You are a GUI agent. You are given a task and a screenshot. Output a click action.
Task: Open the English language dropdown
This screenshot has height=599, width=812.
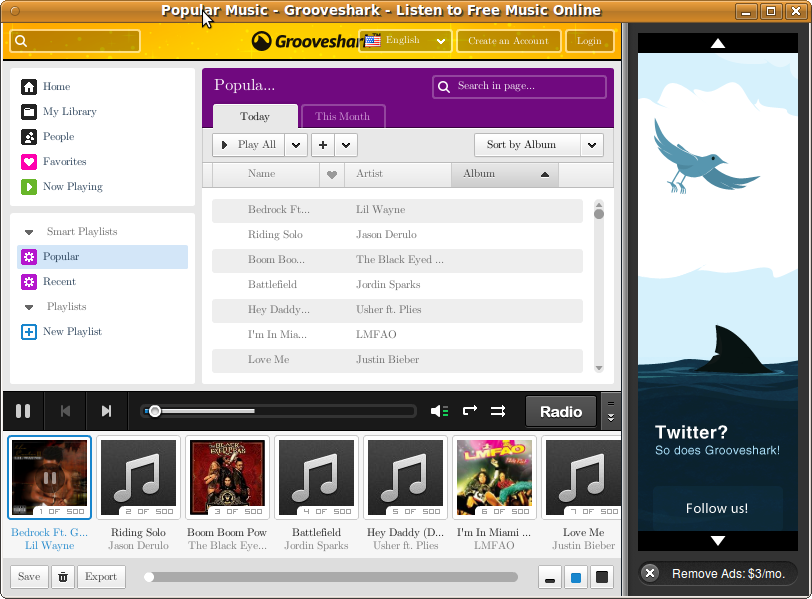click(x=405, y=41)
